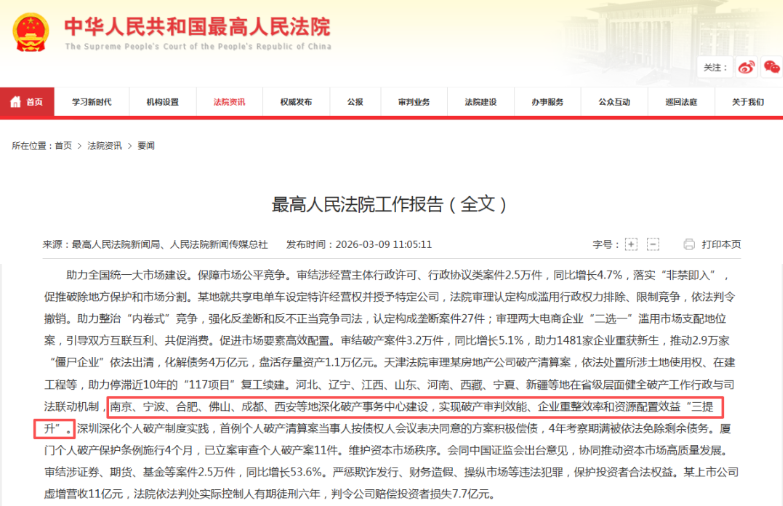Screen dimensions: 783x506
Task: Click the WeChat follow icon
Action: (x=770, y=67)
